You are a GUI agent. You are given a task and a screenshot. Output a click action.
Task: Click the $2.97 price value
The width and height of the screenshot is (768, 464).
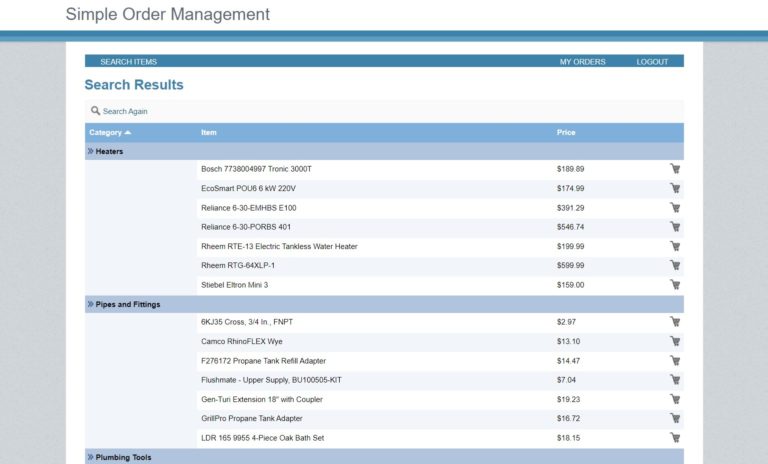pos(566,322)
